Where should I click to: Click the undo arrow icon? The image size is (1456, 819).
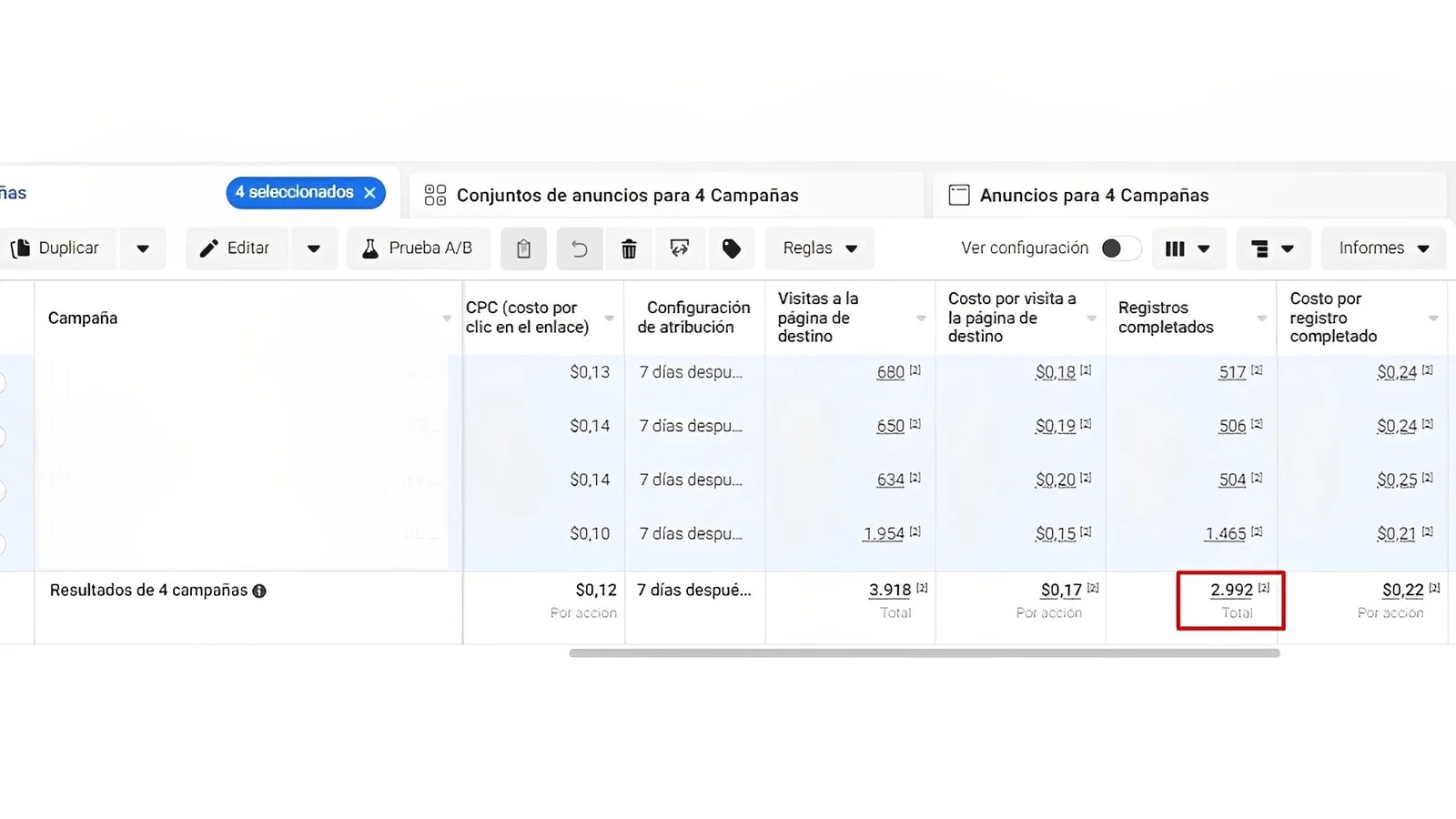click(x=580, y=248)
